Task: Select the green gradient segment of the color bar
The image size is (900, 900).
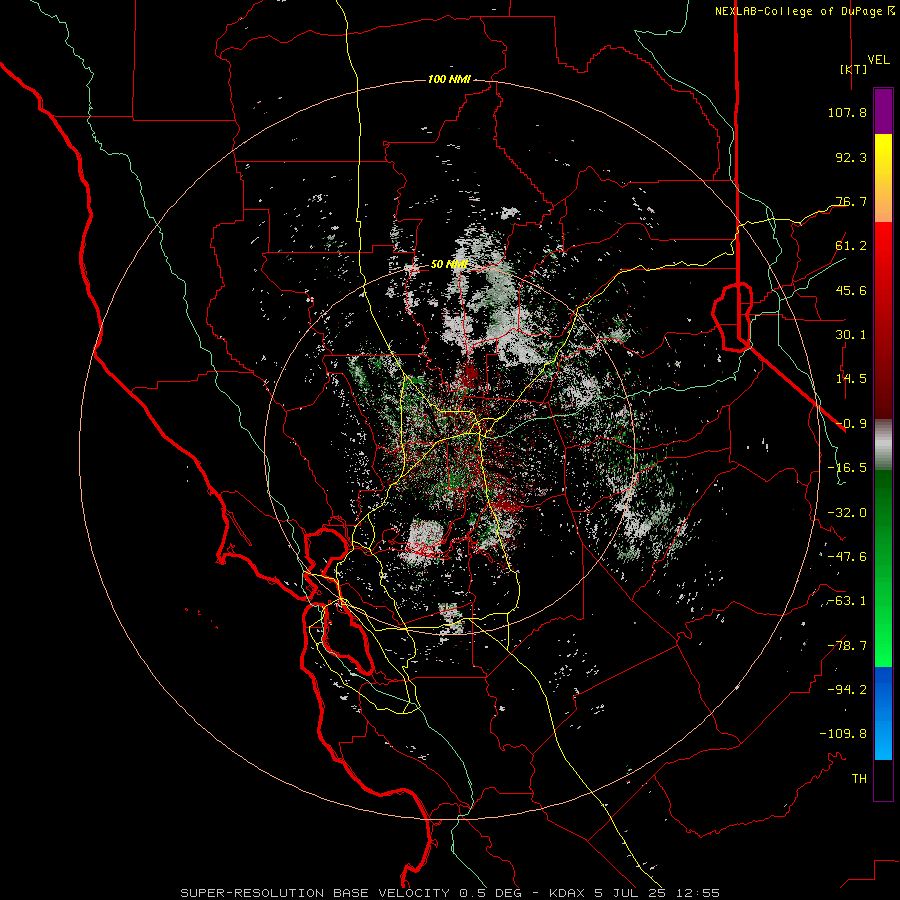Action: click(x=883, y=568)
